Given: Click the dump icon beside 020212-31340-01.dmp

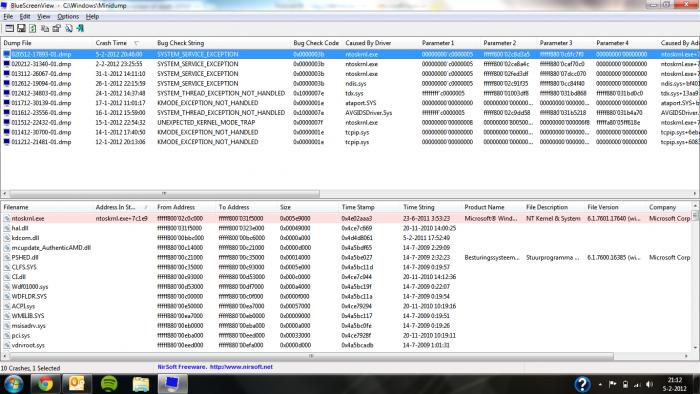Looking at the screenshot, I should [6, 64].
